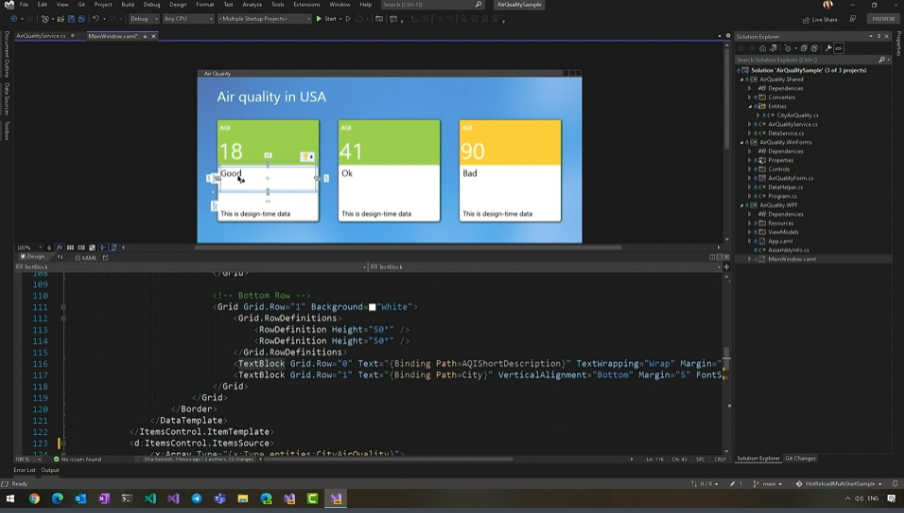The height and width of the screenshot is (513, 904).
Task: Collapse the AirQuality.WinForms project node
Action: point(744,142)
